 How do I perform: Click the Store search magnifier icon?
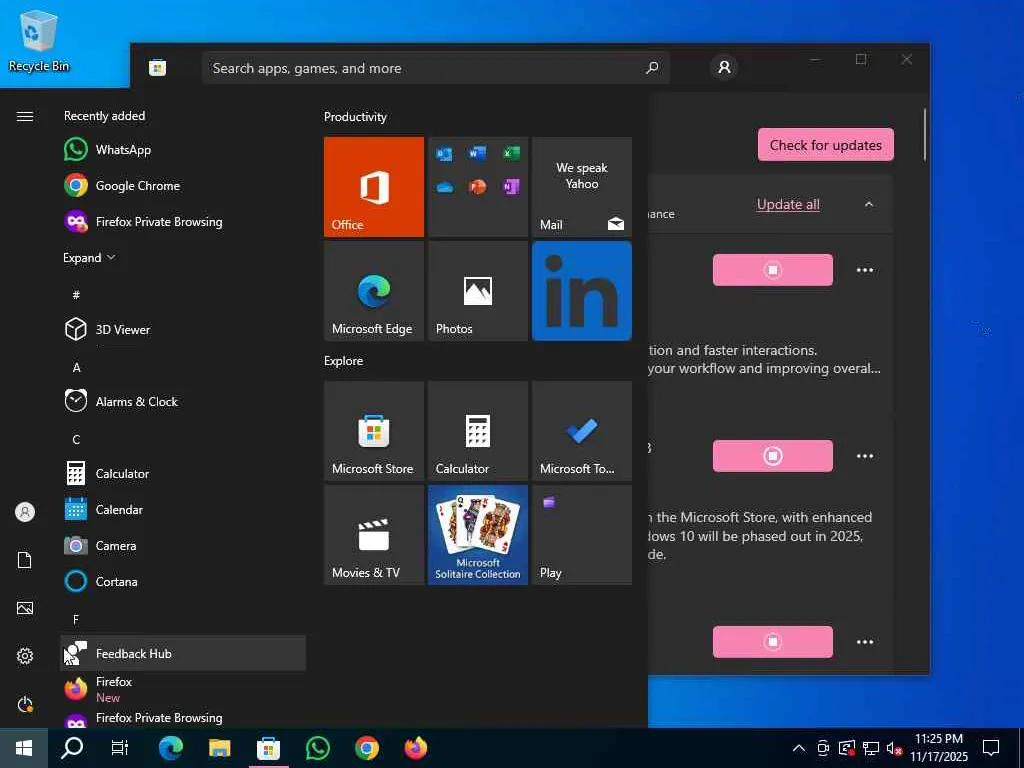point(652,68)
